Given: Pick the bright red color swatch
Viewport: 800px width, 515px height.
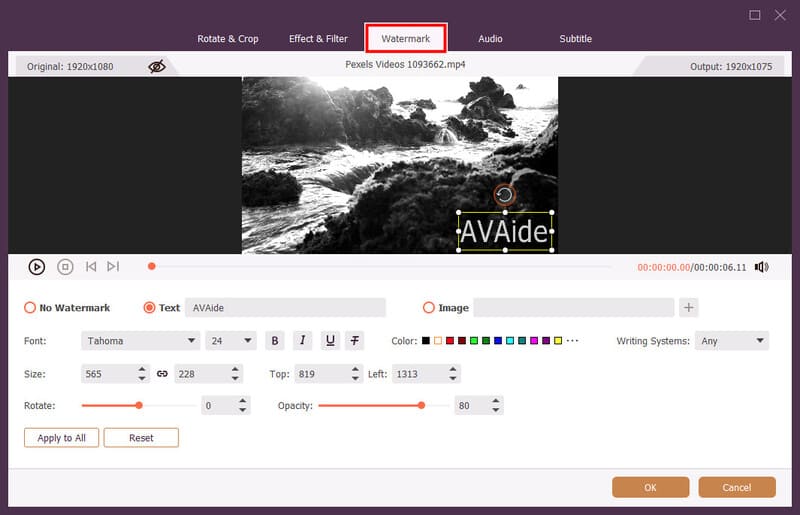Looking at the screenshot, I should coord(449,340).
